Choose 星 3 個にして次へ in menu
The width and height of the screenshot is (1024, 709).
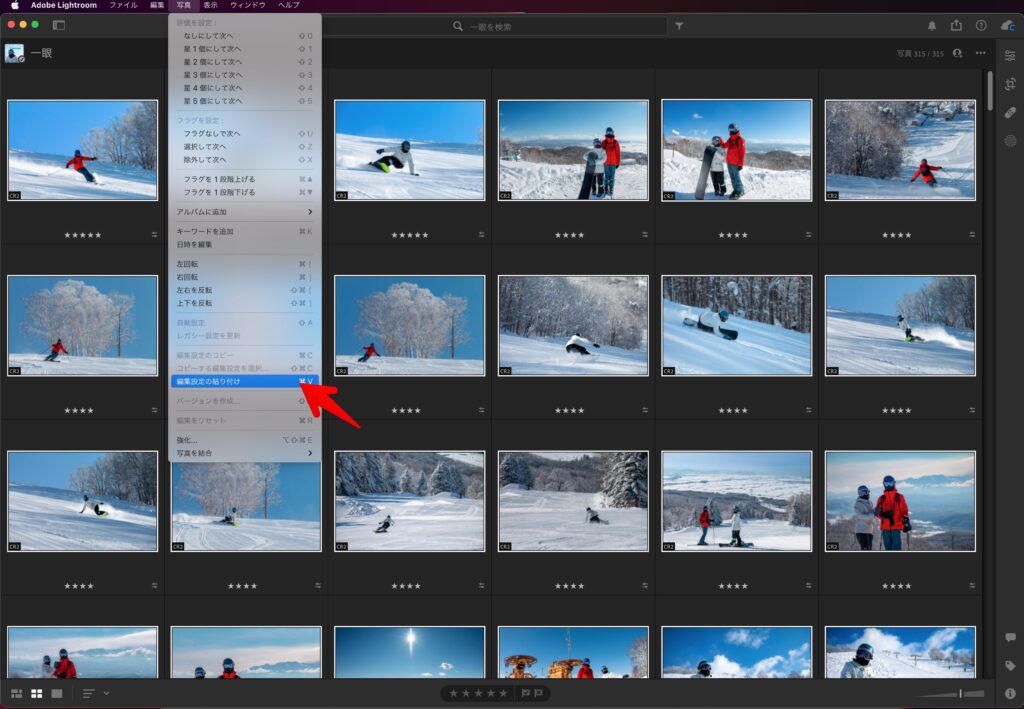[244, 75]
